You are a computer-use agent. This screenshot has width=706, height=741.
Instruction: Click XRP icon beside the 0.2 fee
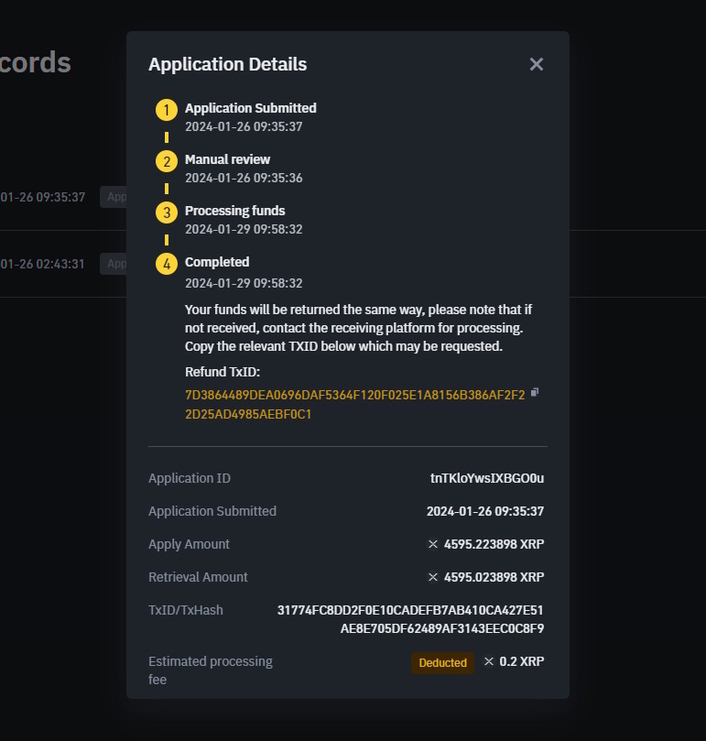tap(489, 662)
